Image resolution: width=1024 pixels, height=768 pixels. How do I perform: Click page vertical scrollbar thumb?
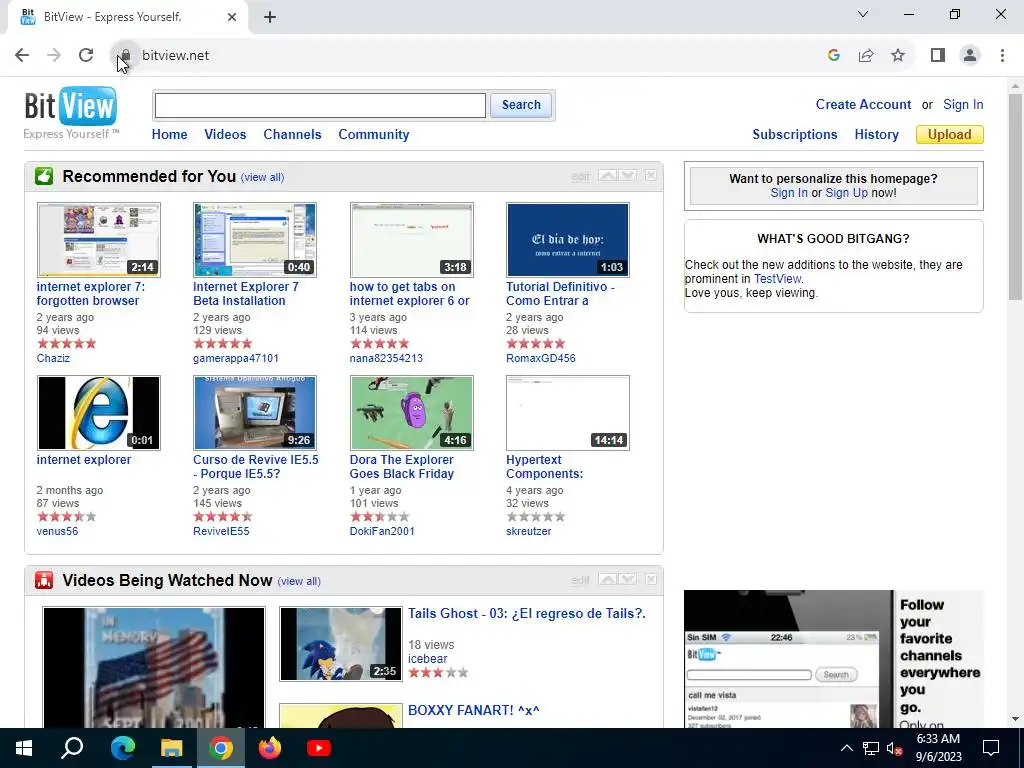[x=1015, y=196]
